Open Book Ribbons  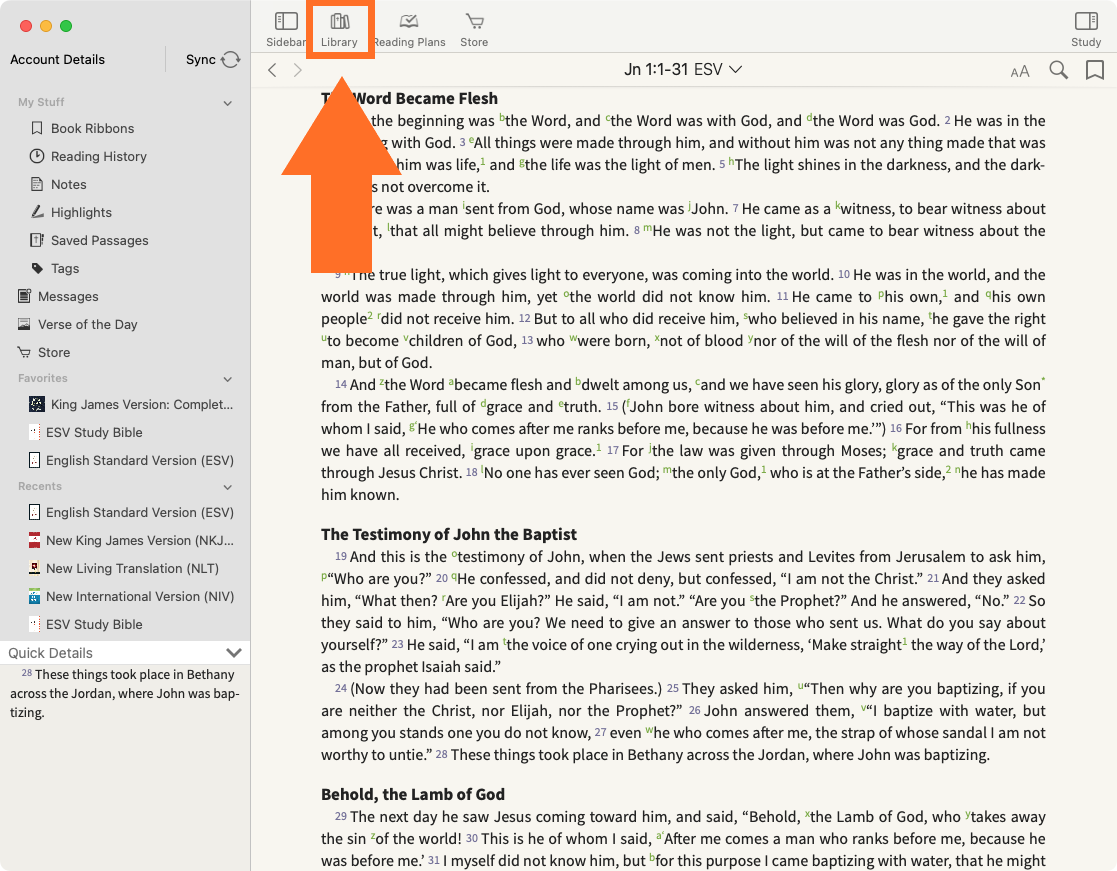[93, 128]
